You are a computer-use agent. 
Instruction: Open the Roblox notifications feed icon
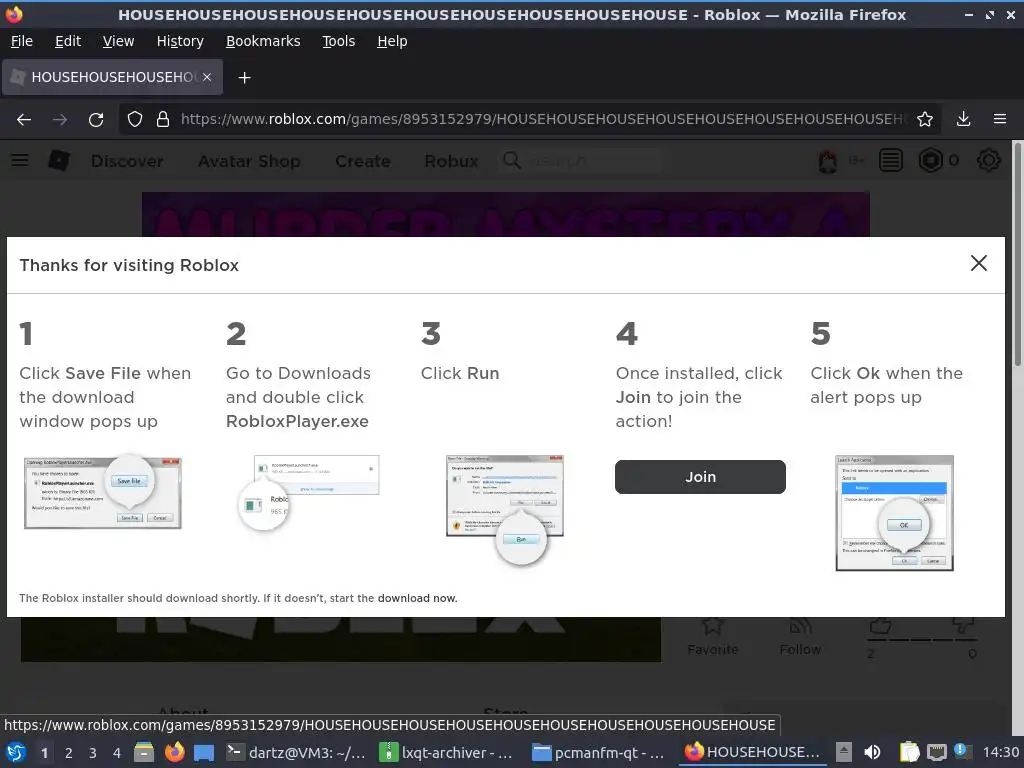coord(891,160)
